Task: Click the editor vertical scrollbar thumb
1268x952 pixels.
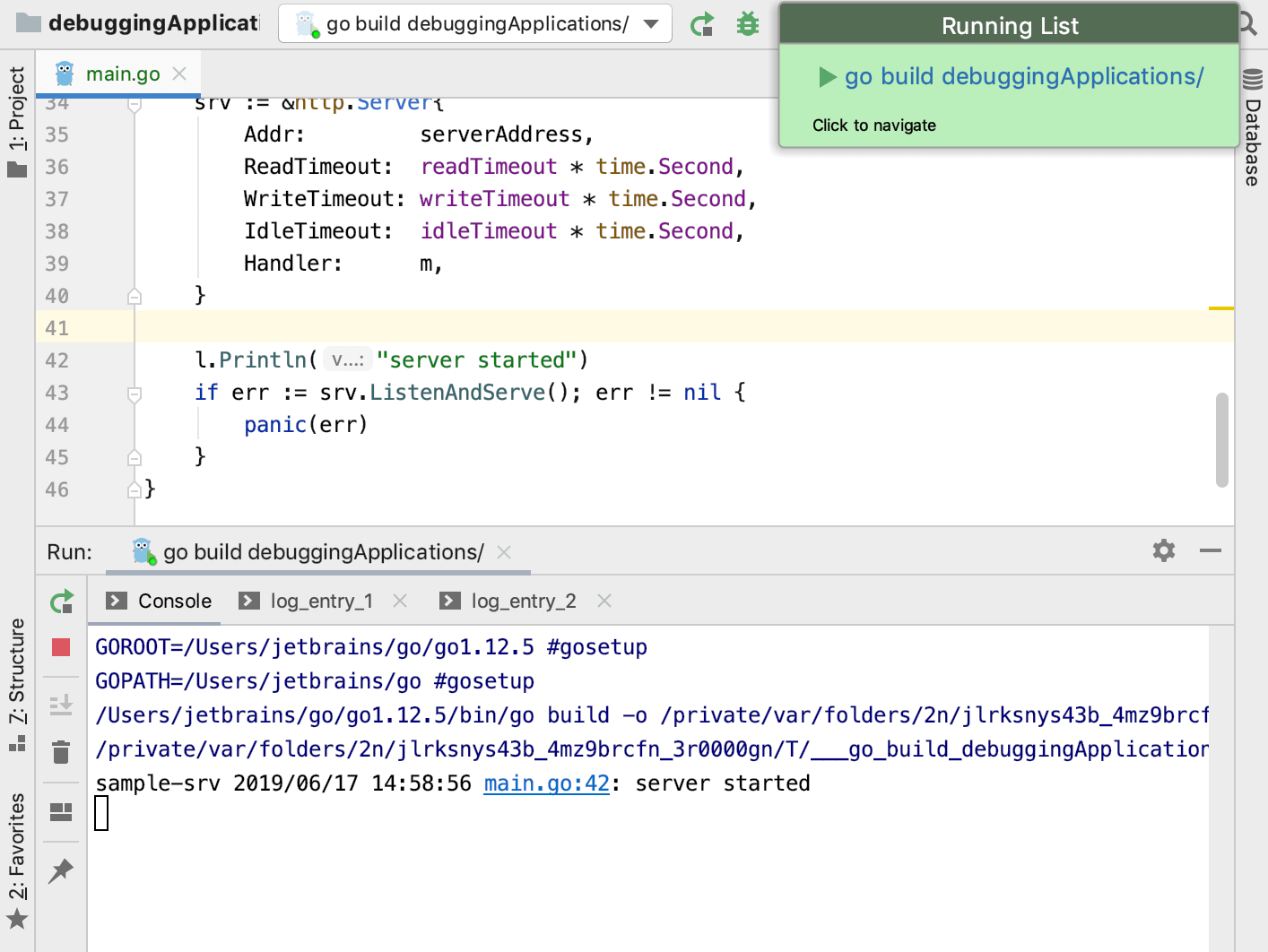Action: (x=1221, y=439)
